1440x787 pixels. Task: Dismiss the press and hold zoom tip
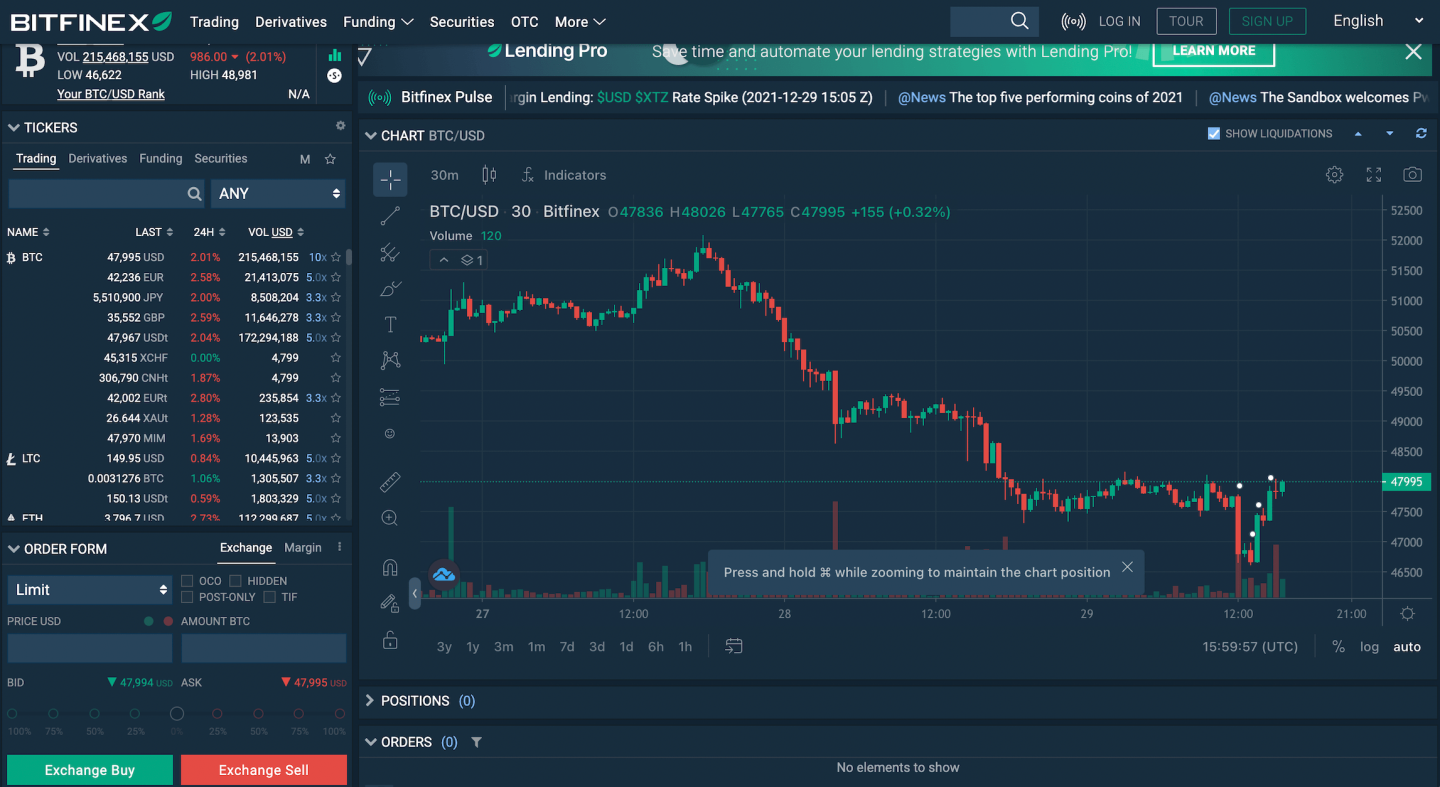click(1127, 567)
